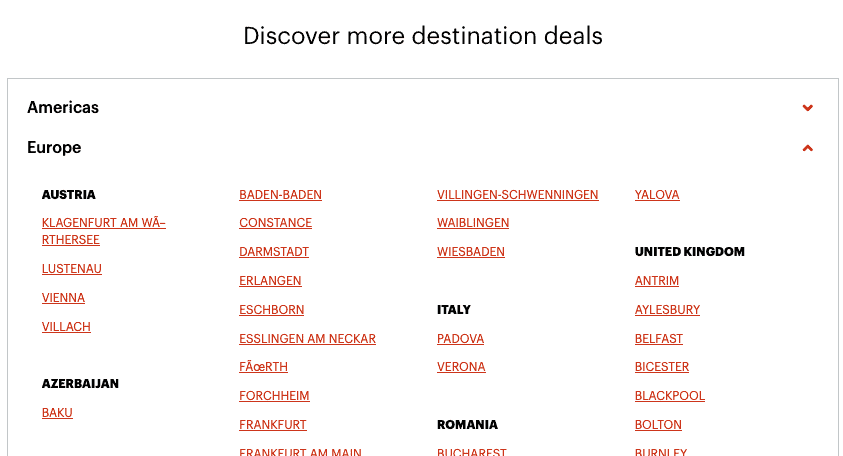843x456 pixels.
Task: Click the Constance destination link
Action: pyautogui.click(x=275, y=223)
